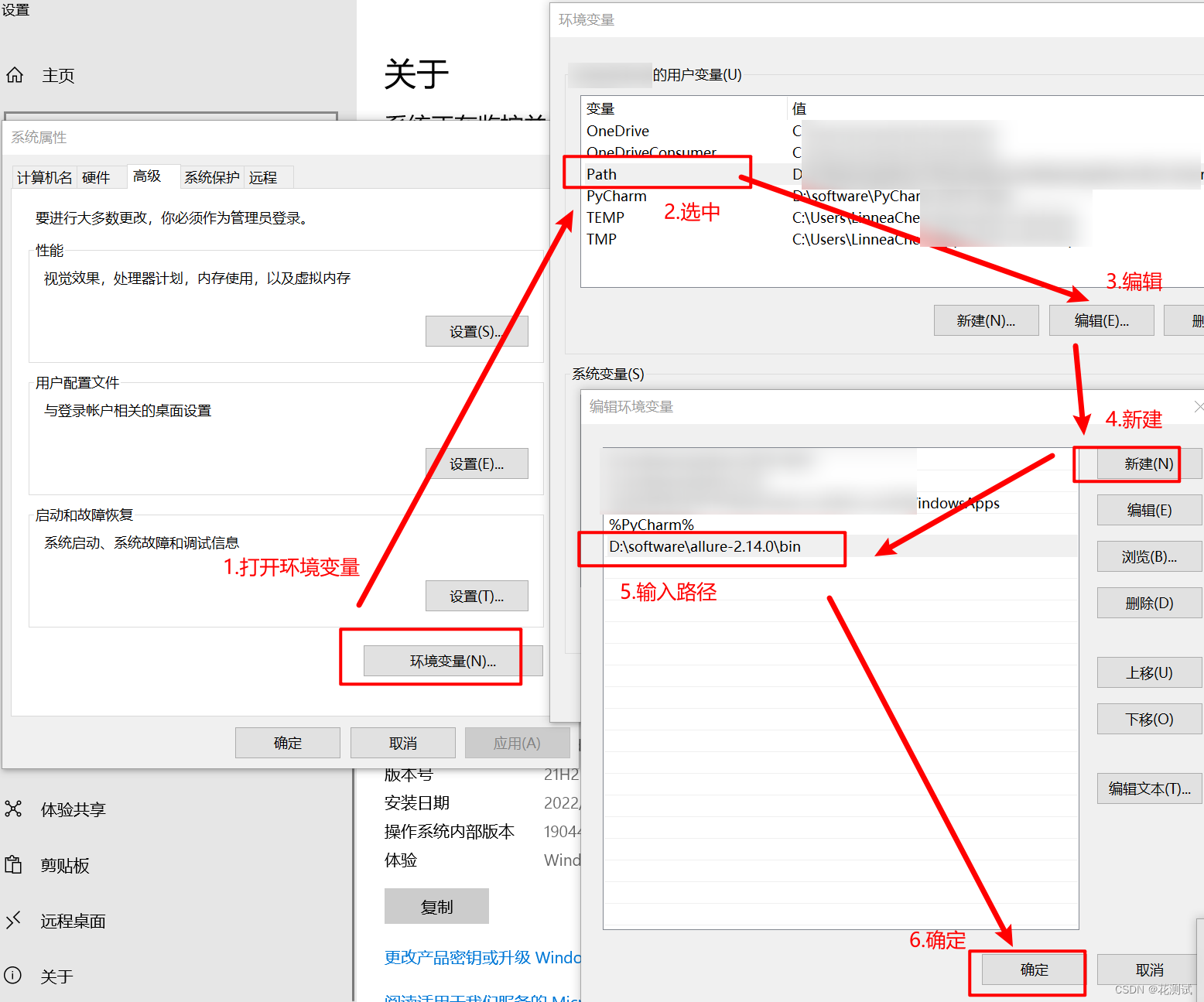The image size is (1204, 1002).
Task: Select the %PyCharm% path entry
Action: pyautogui.click(x=840, y=525)
